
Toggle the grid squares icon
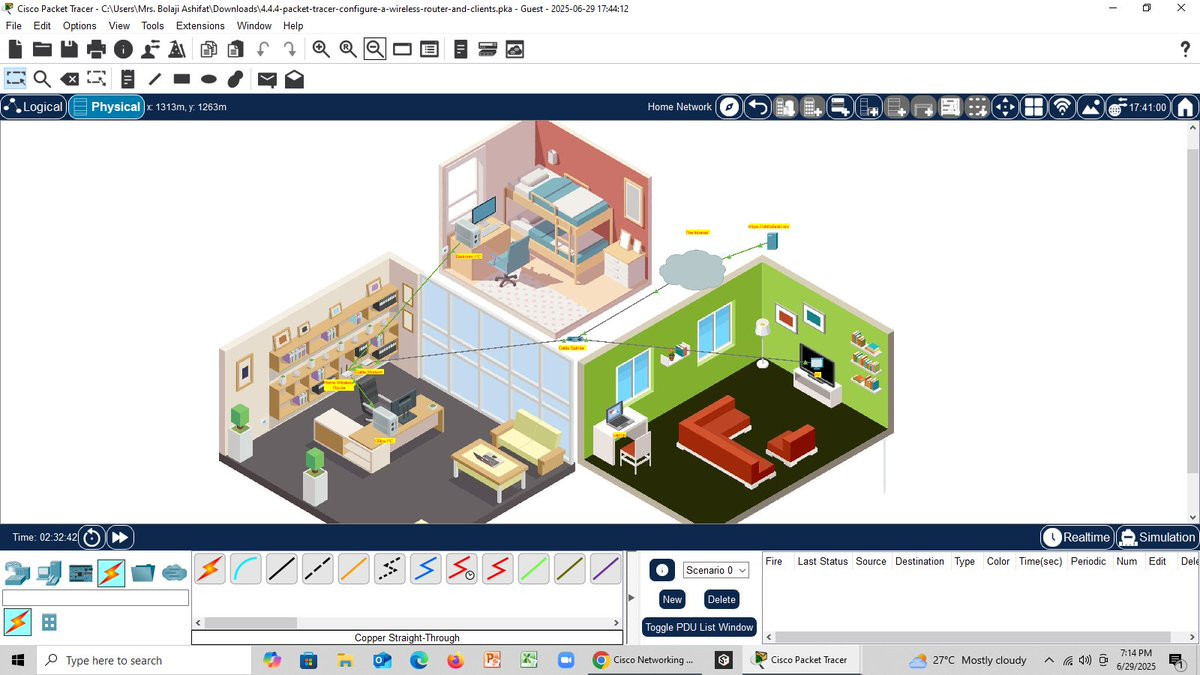(1033, 107)
